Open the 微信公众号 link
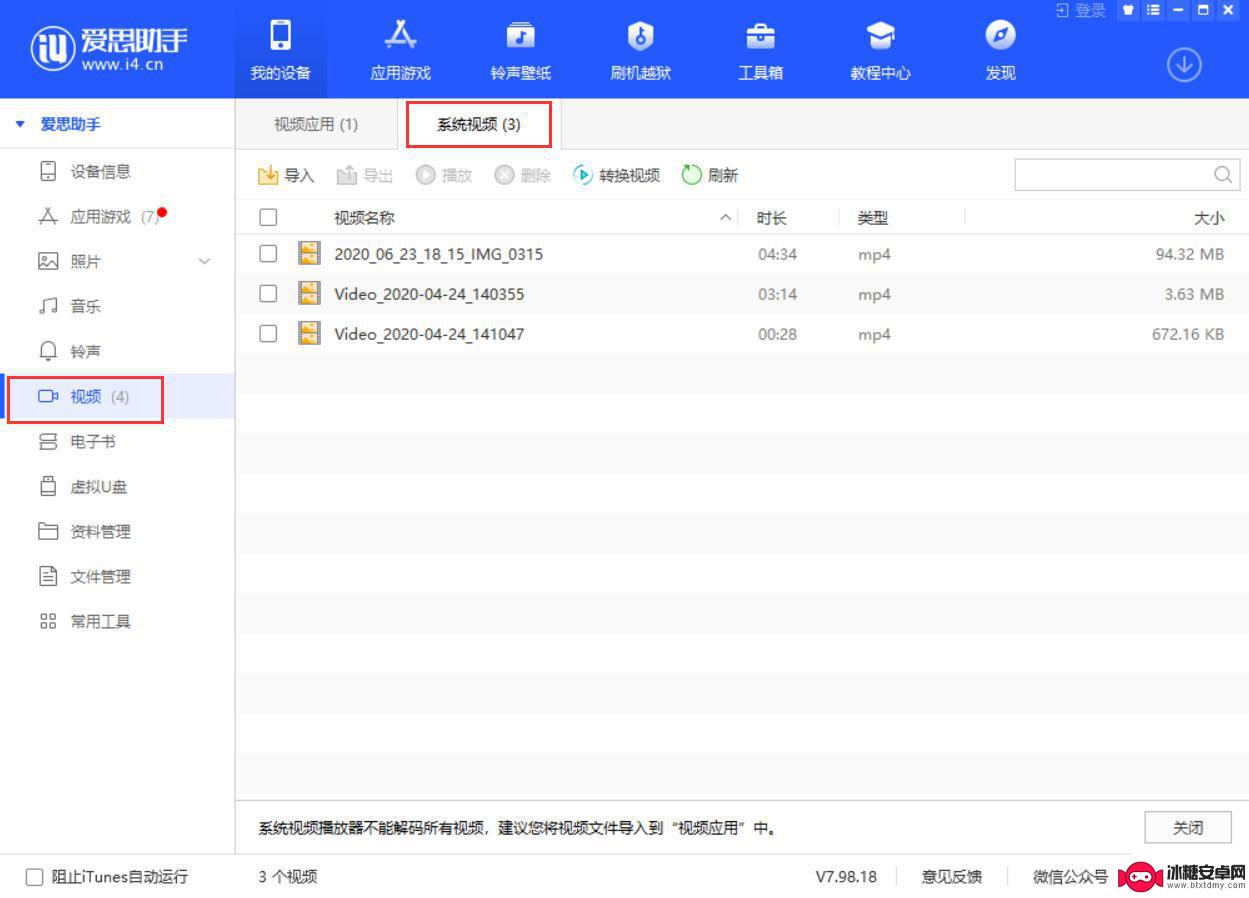This screenshot has width=1249, height=898. [x=1070, y=877]
